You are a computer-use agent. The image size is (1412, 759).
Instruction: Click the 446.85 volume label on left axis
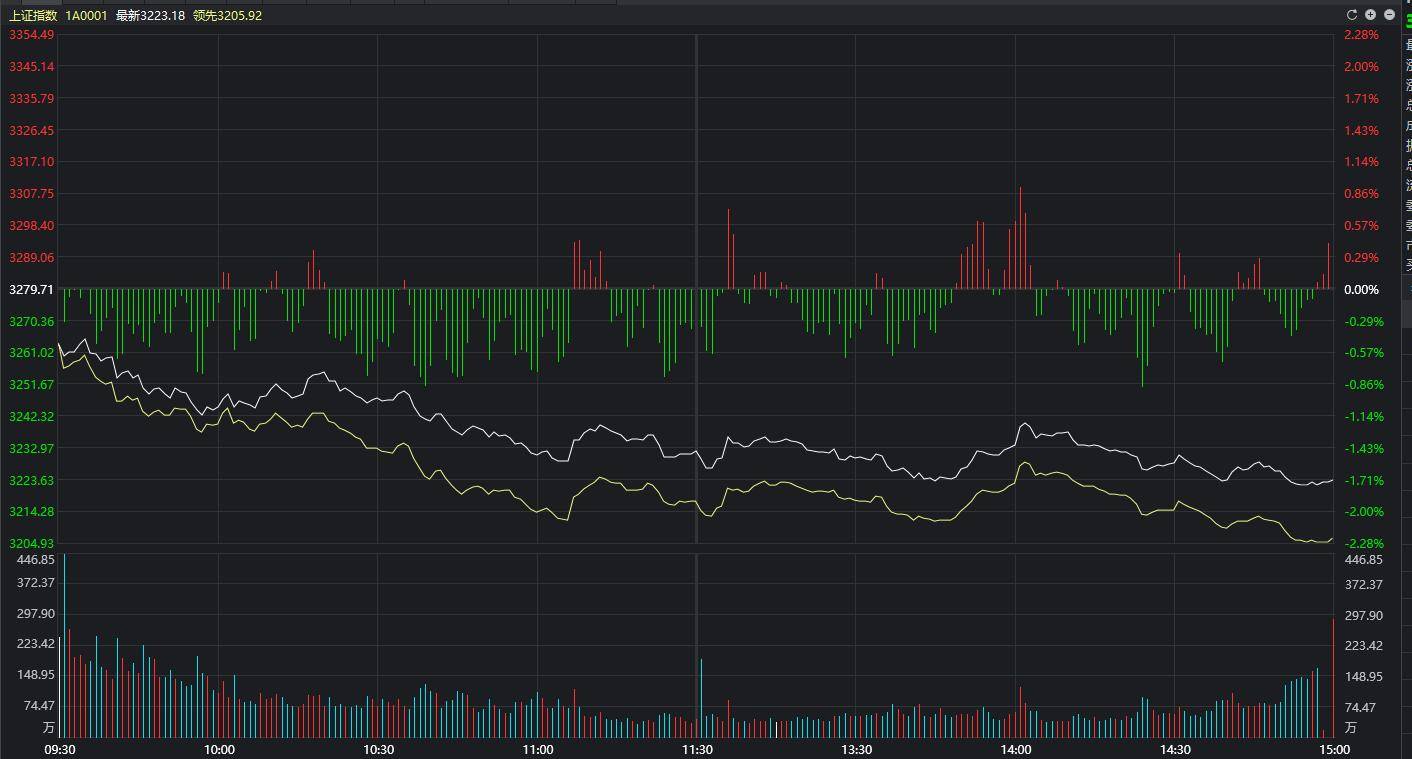[35, 560]
